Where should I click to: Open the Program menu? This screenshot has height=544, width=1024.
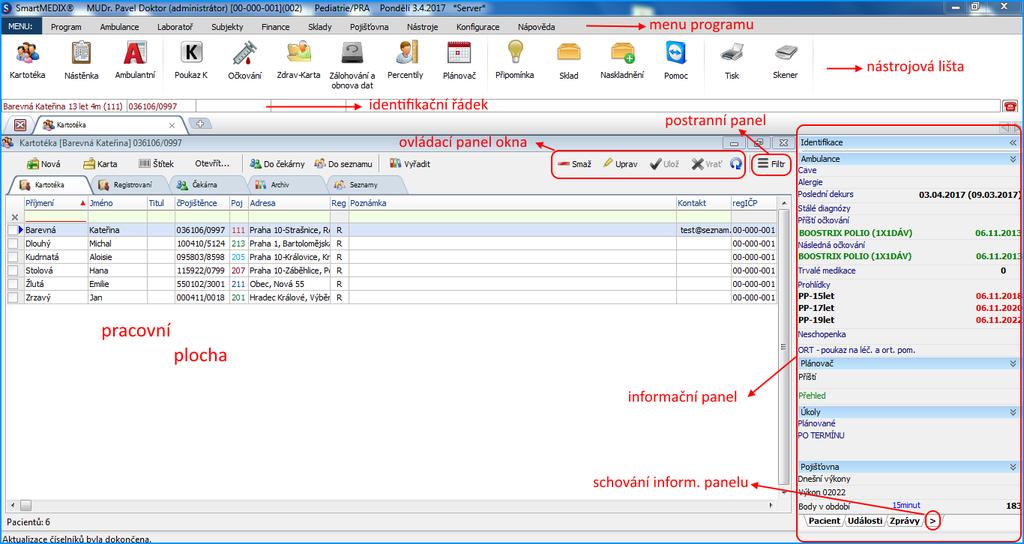(66, 27)
